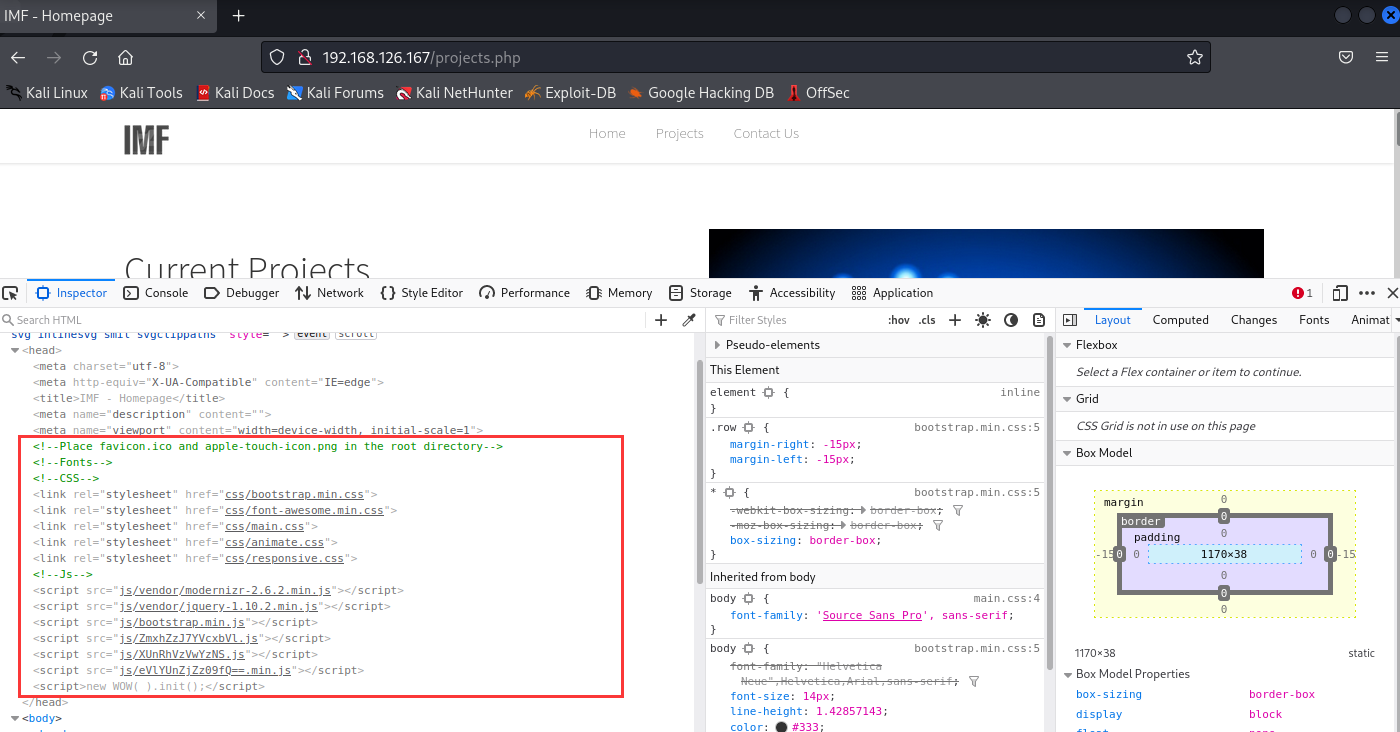Select the Changes sidebar tab

[x=1254, y=320]
